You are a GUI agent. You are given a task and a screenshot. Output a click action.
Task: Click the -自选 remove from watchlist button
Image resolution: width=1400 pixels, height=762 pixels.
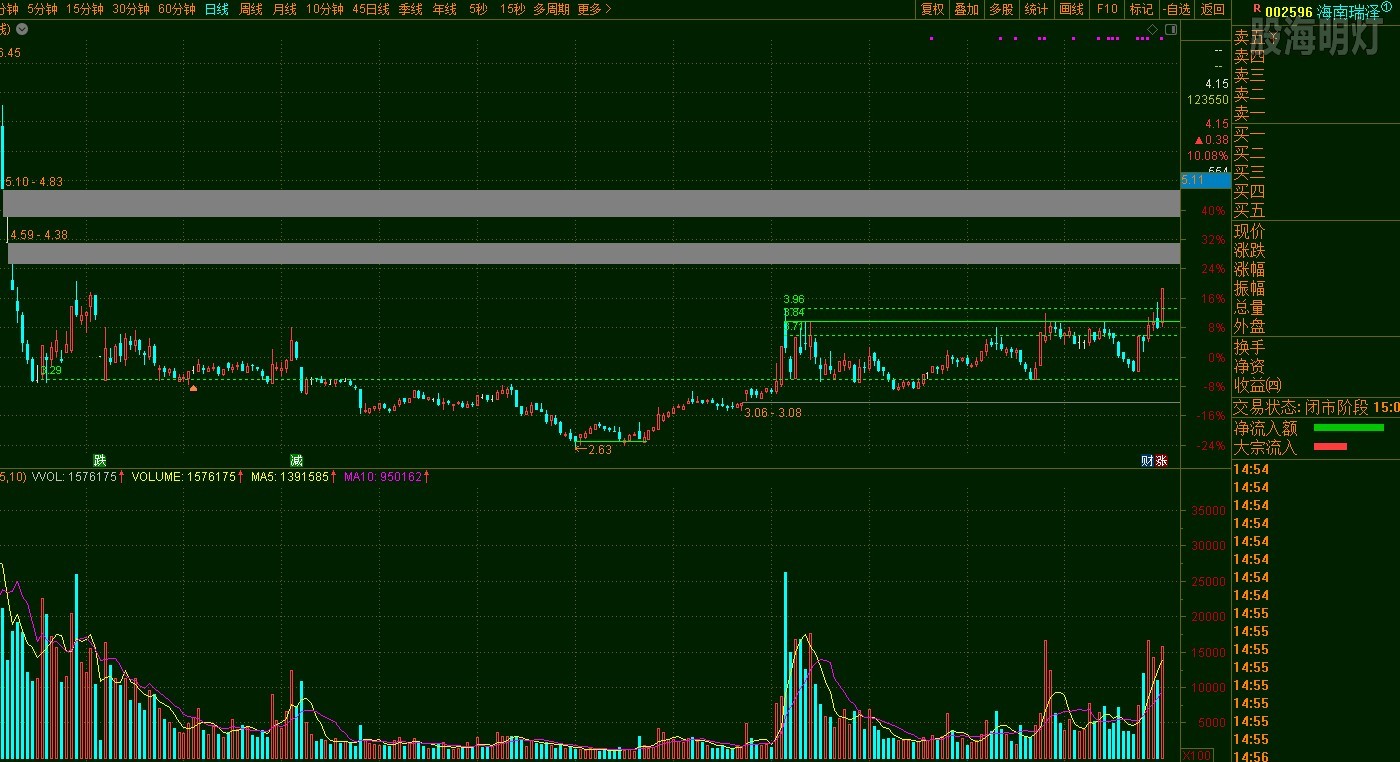point(1178,9)
